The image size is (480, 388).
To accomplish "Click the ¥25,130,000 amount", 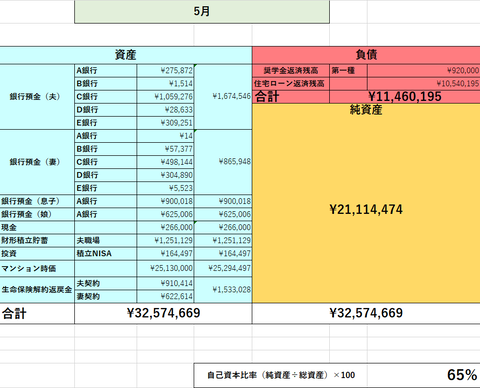I will pos(165,269).
